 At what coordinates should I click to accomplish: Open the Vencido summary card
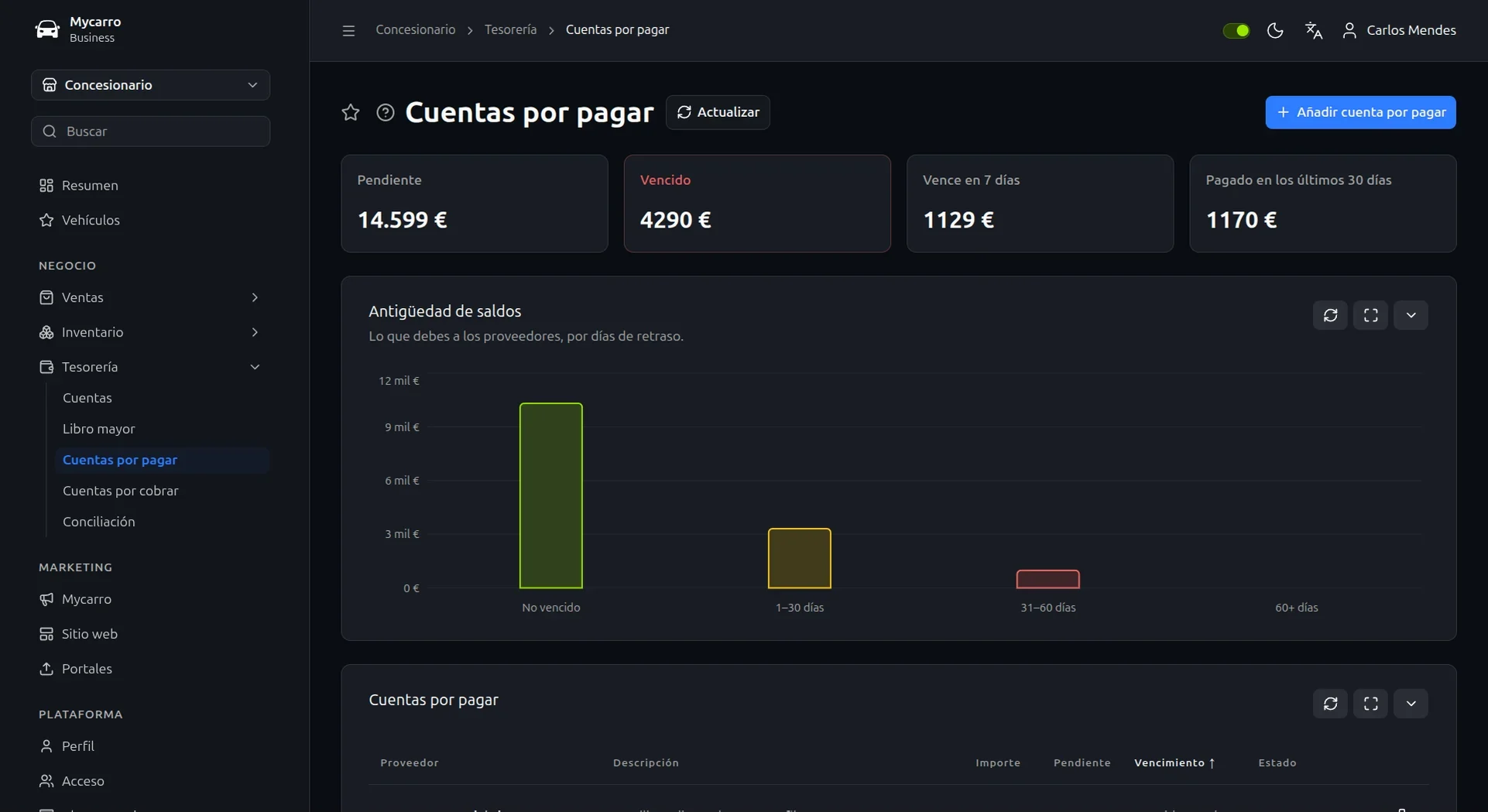coord(757,204)
